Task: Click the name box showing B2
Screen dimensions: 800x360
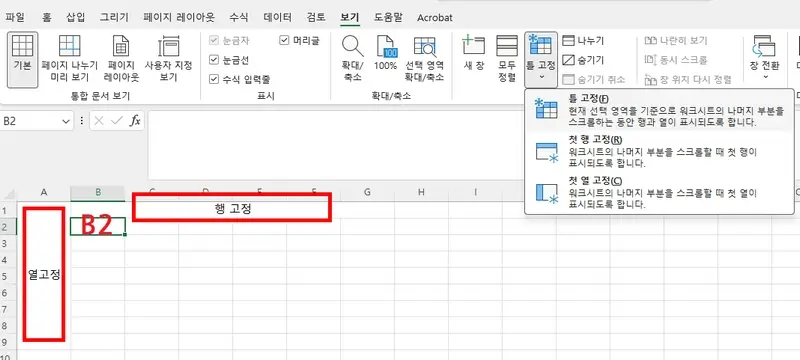Action: click(31, 121)
